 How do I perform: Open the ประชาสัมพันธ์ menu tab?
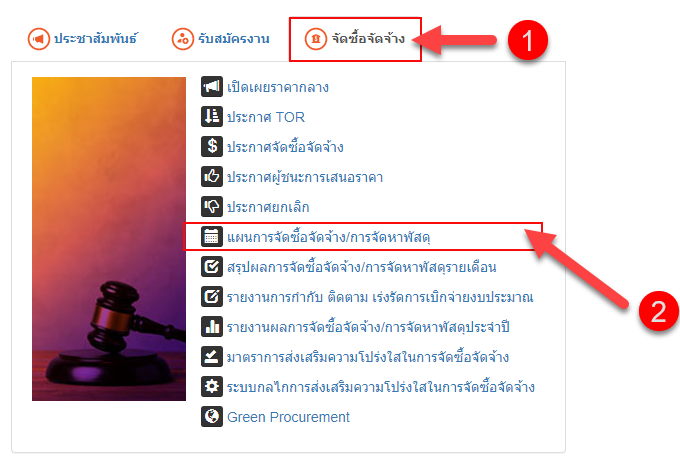82,39
